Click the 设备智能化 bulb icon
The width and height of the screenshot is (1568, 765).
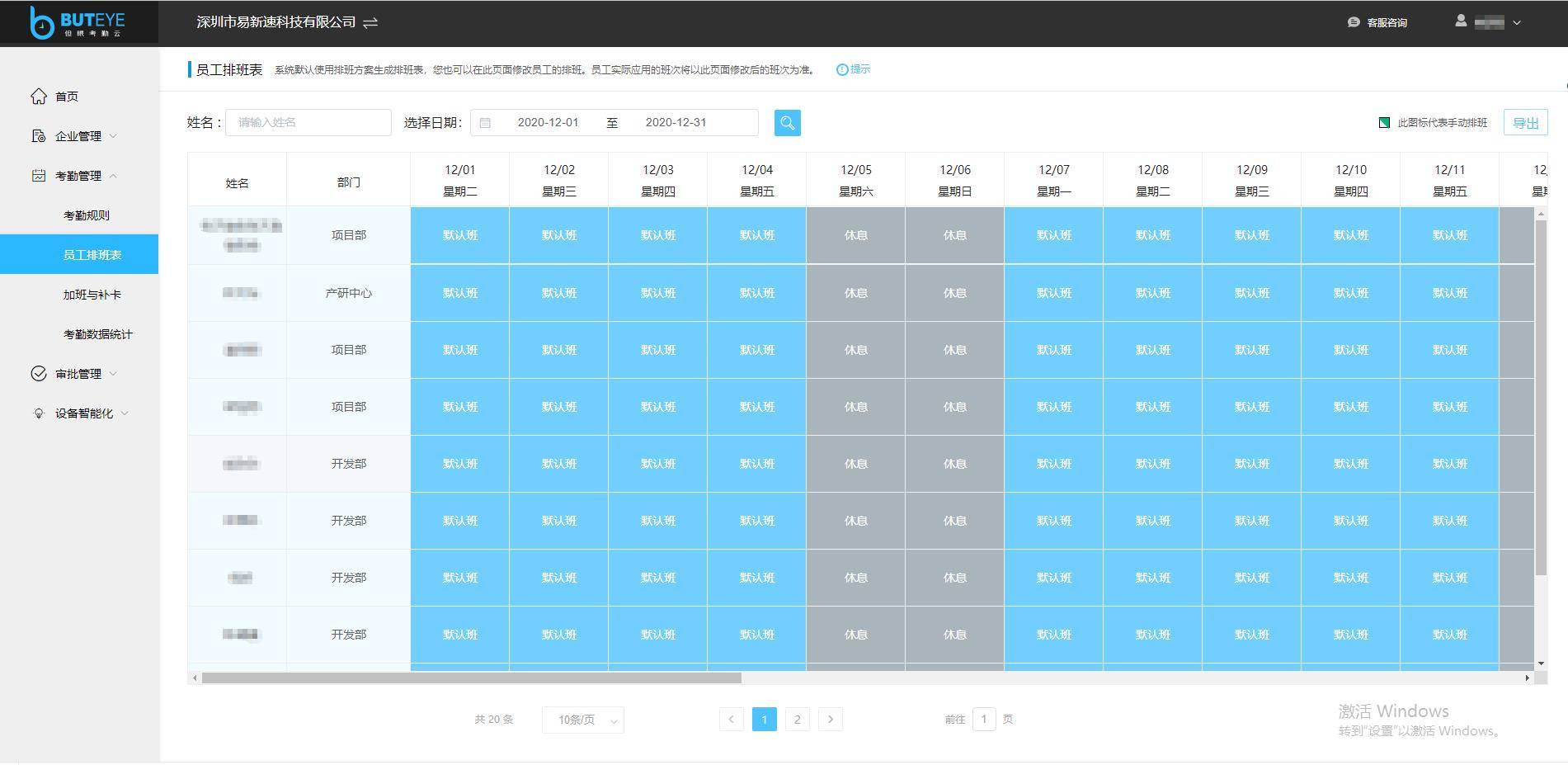(x=39, y=413)
